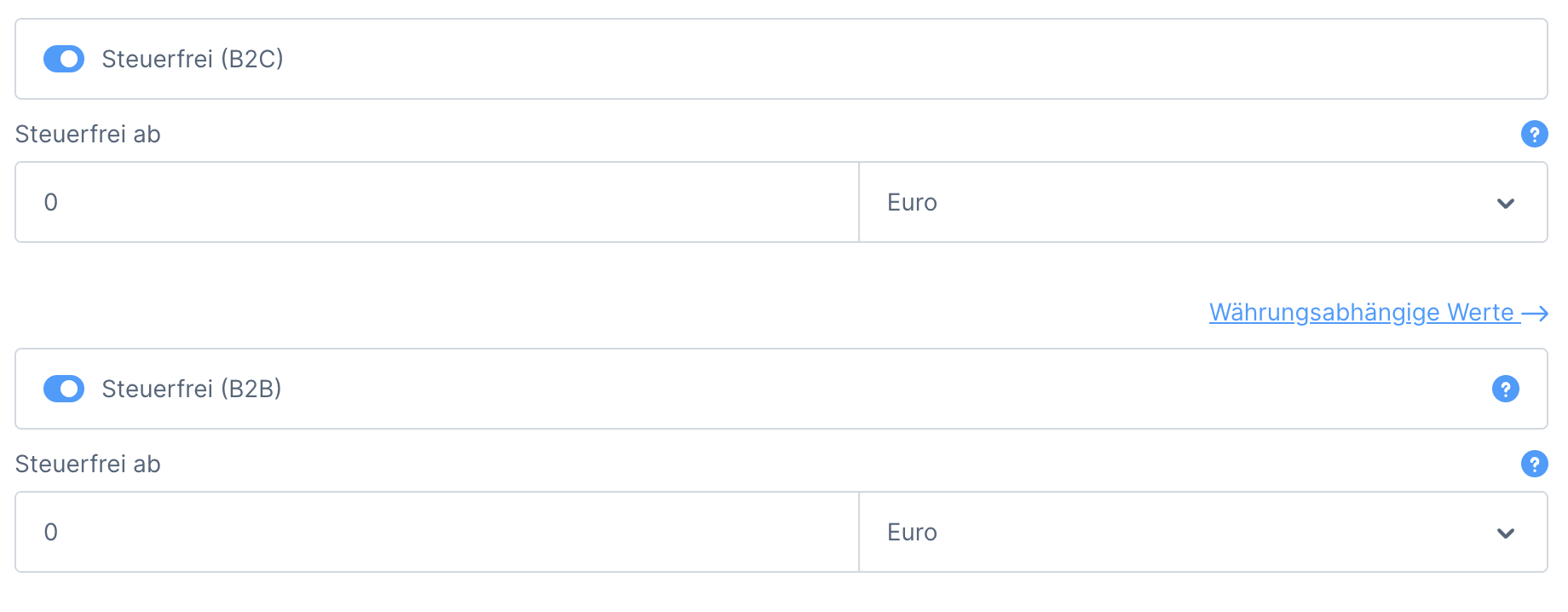Click the '0' value in B2B amount

click(51, 533)
